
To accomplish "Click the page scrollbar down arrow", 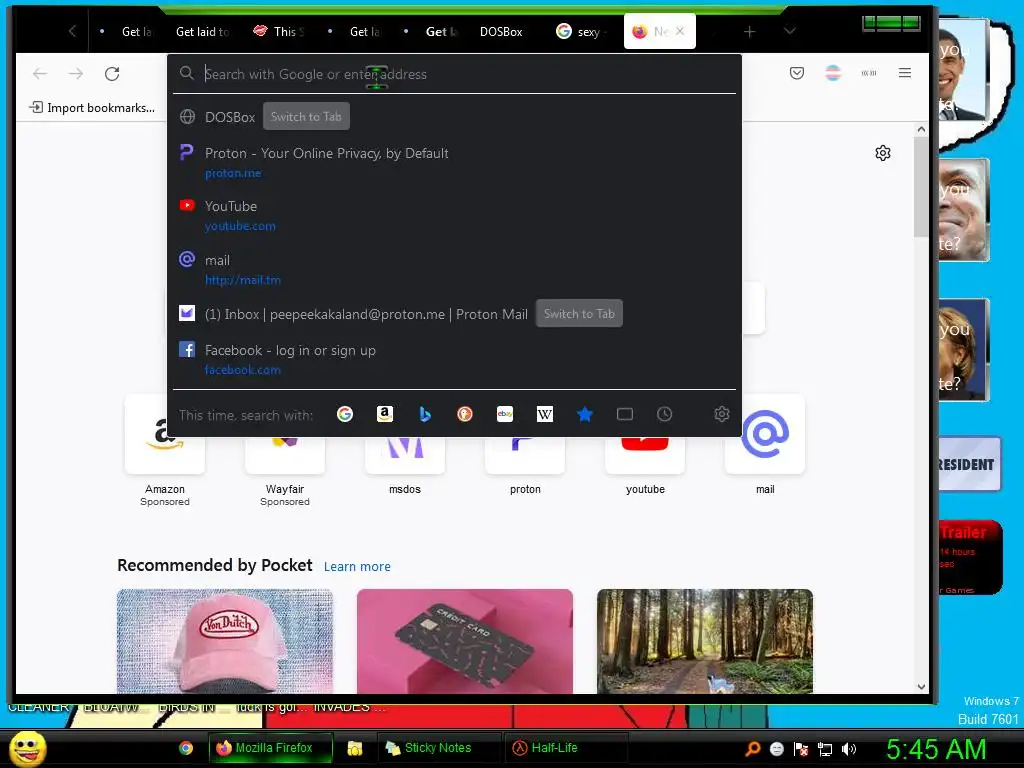I will coord(921,687).
